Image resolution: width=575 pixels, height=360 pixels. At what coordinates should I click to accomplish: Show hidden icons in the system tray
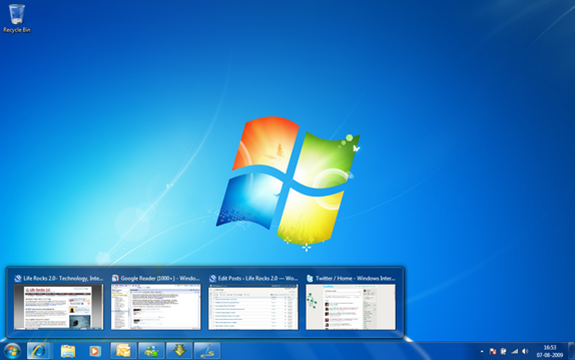click(x=482, y=352)
